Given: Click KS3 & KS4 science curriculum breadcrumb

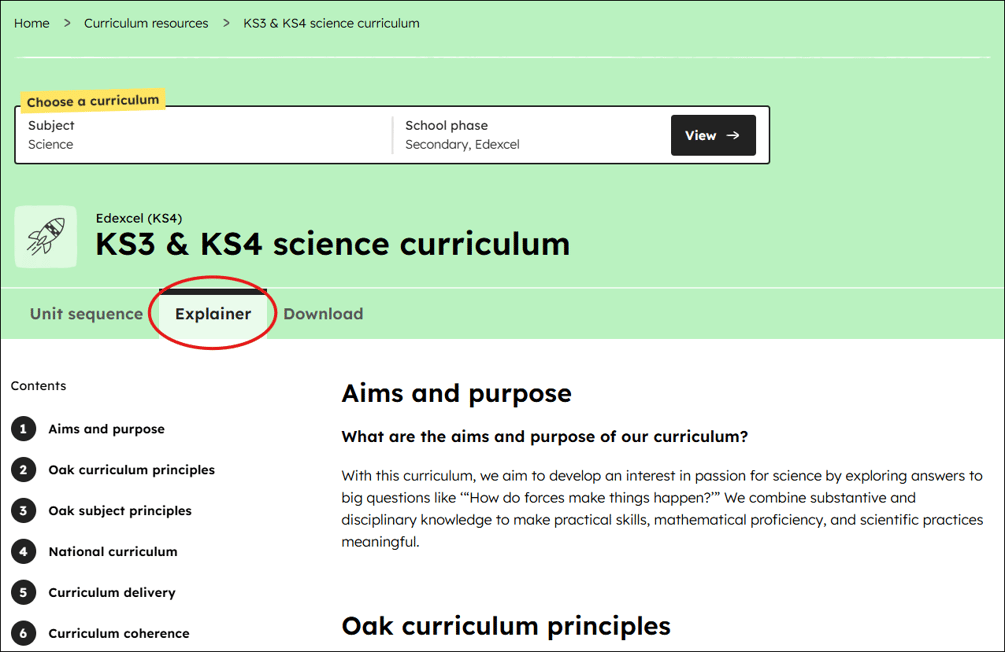Looking at the screenshot, I should 331,22.
